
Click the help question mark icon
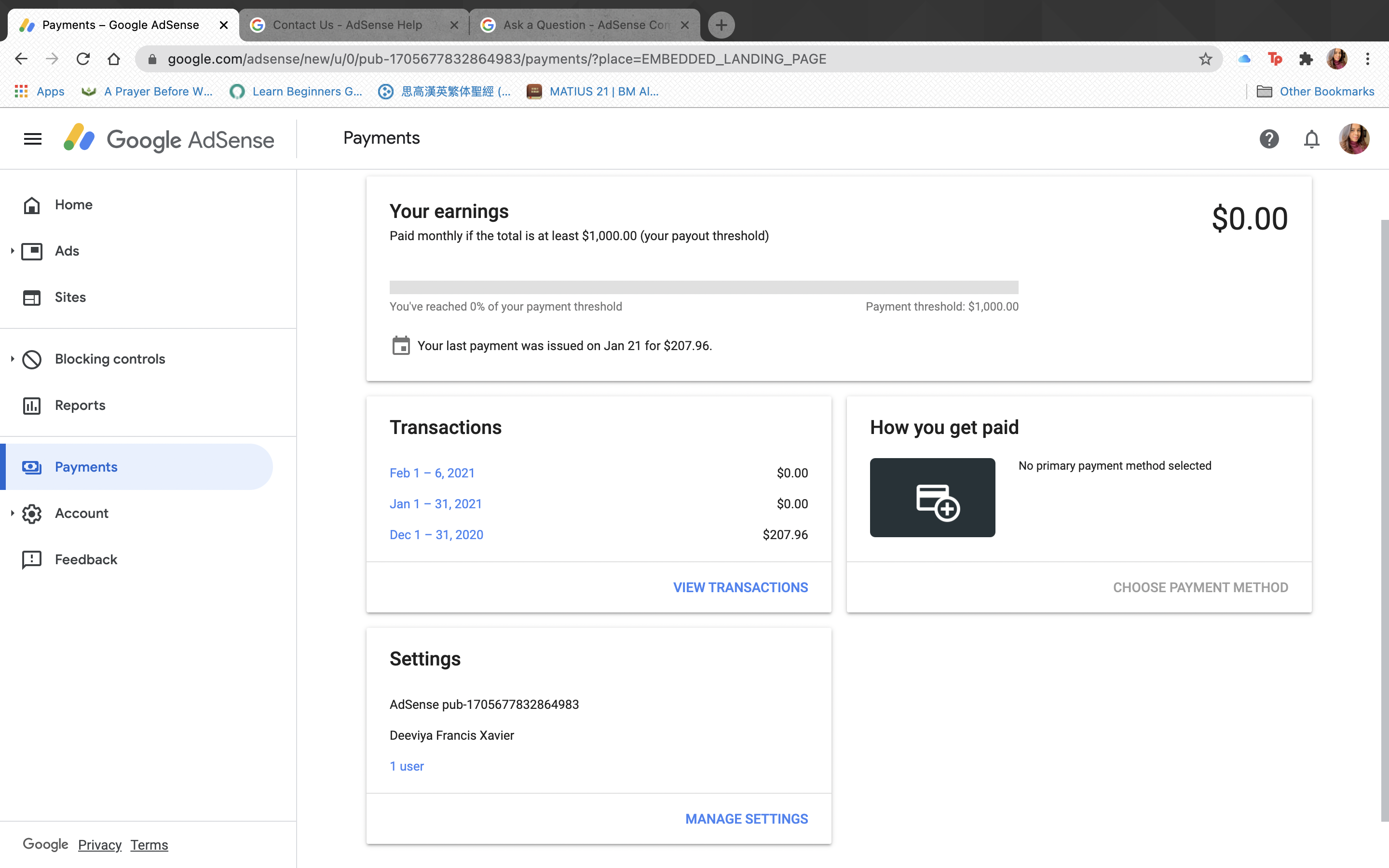1269,139
